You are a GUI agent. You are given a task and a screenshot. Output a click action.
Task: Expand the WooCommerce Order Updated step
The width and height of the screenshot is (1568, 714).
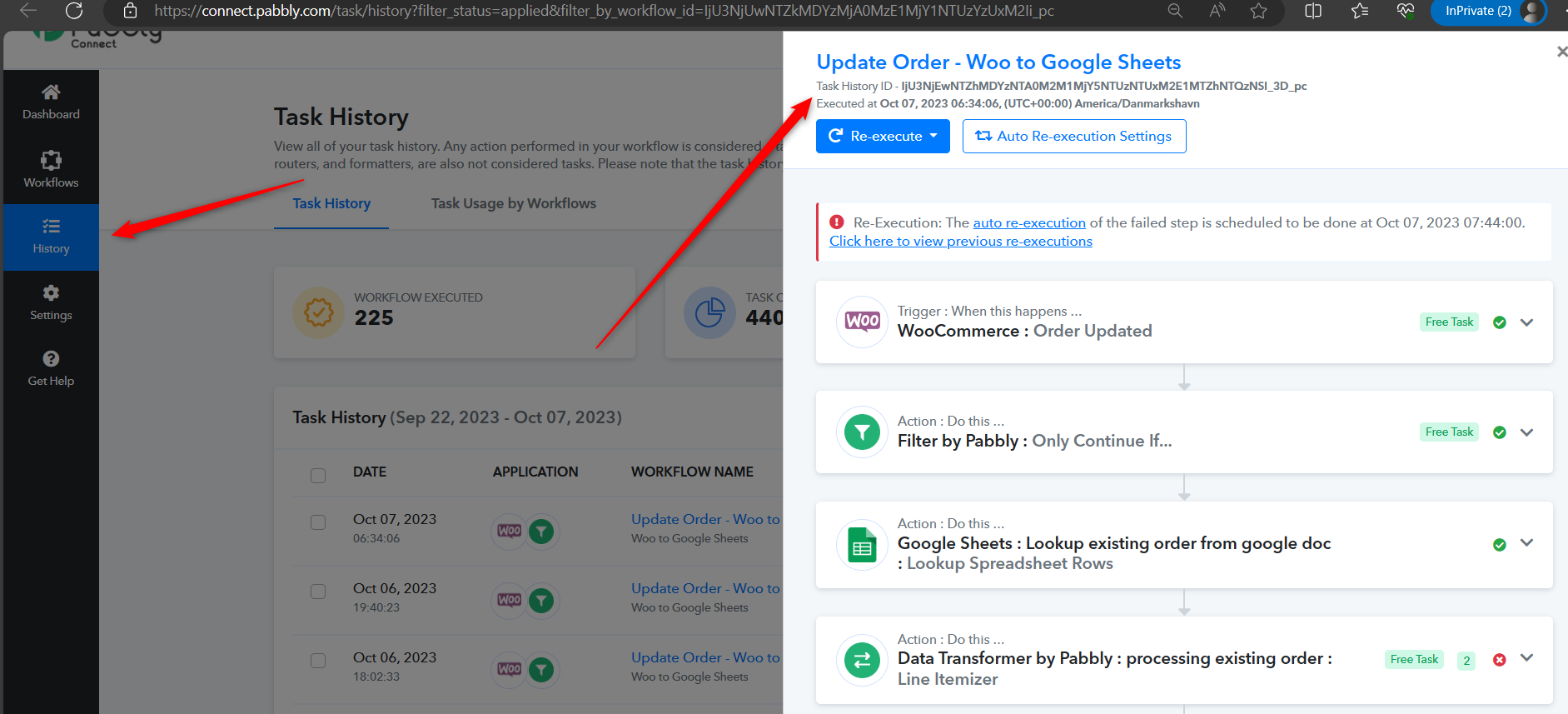pos(1526,322)
